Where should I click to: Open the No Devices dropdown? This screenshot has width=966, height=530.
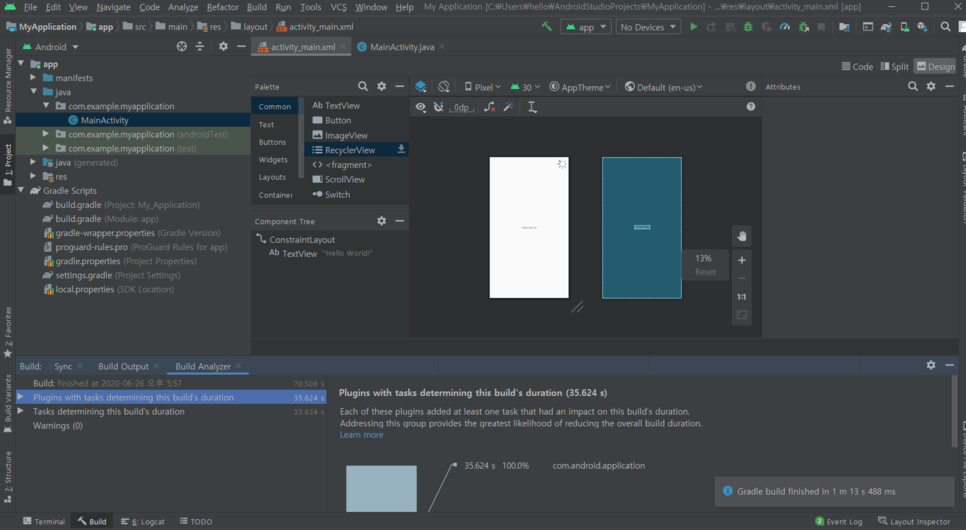[x=648, y=27]
